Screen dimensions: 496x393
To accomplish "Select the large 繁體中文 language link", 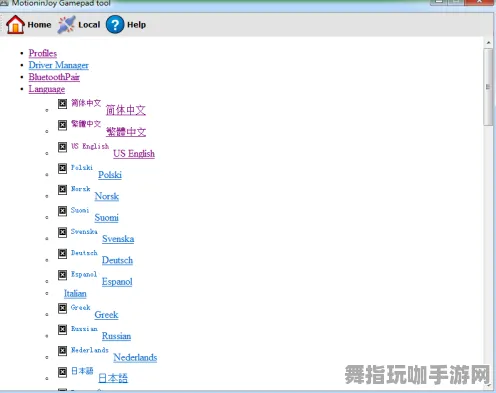I will coord(126,132).
